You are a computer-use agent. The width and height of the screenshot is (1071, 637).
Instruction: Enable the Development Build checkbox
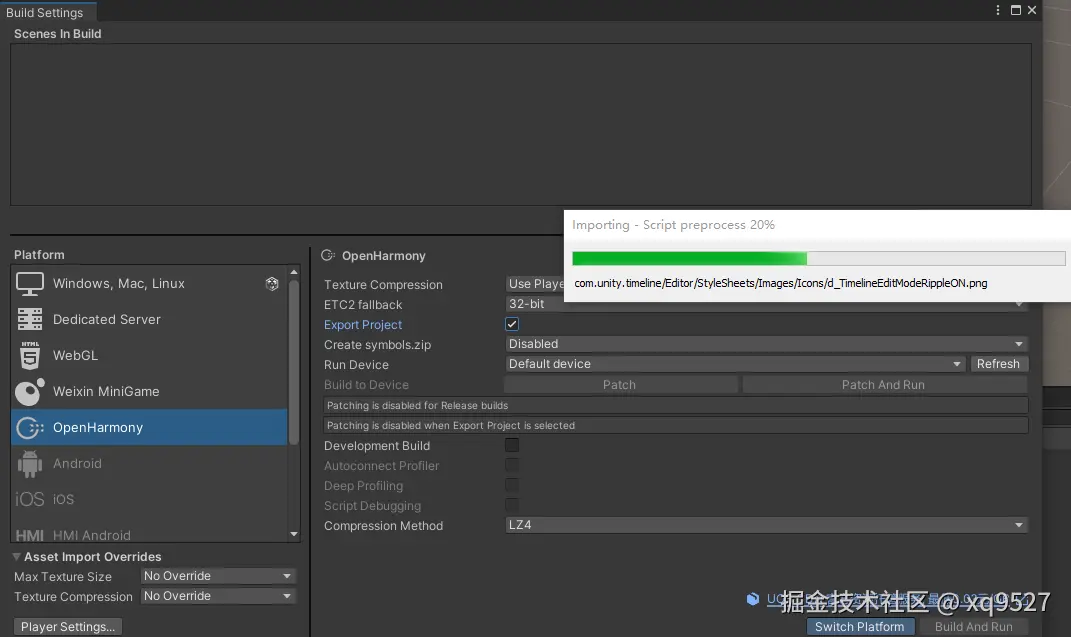pos(512,445)
